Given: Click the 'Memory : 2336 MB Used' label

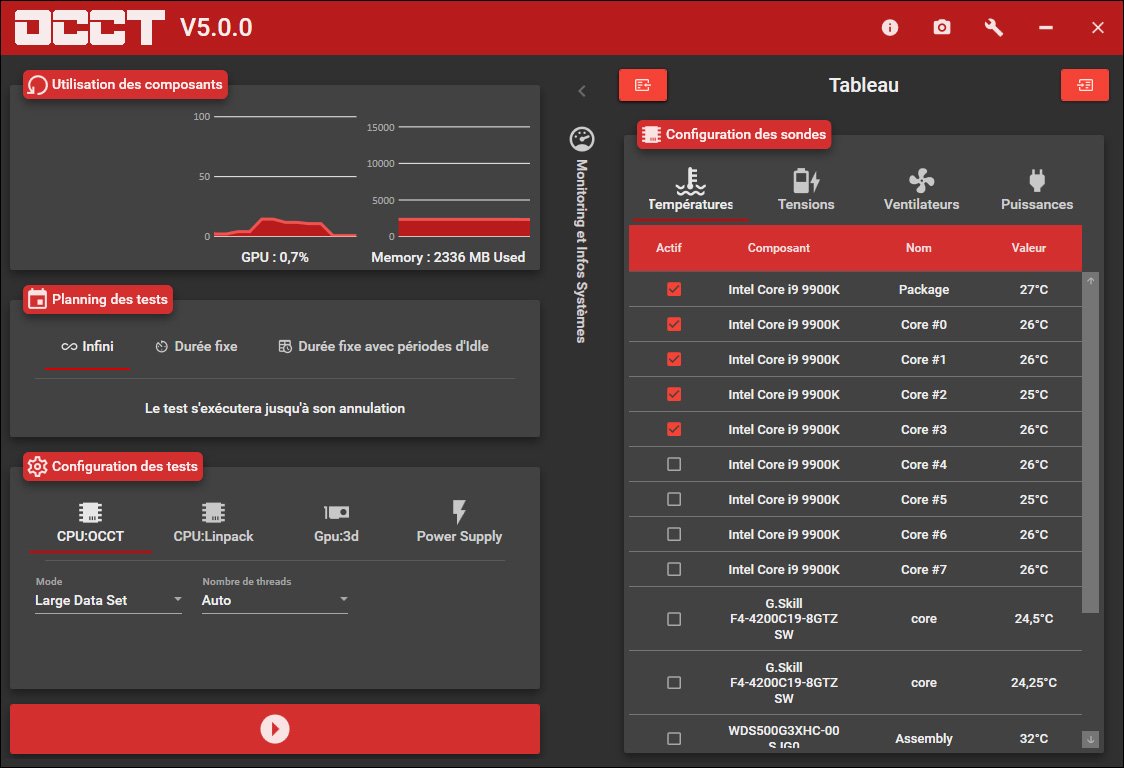Looking at the screenshot, I should [x=448, y=257].
